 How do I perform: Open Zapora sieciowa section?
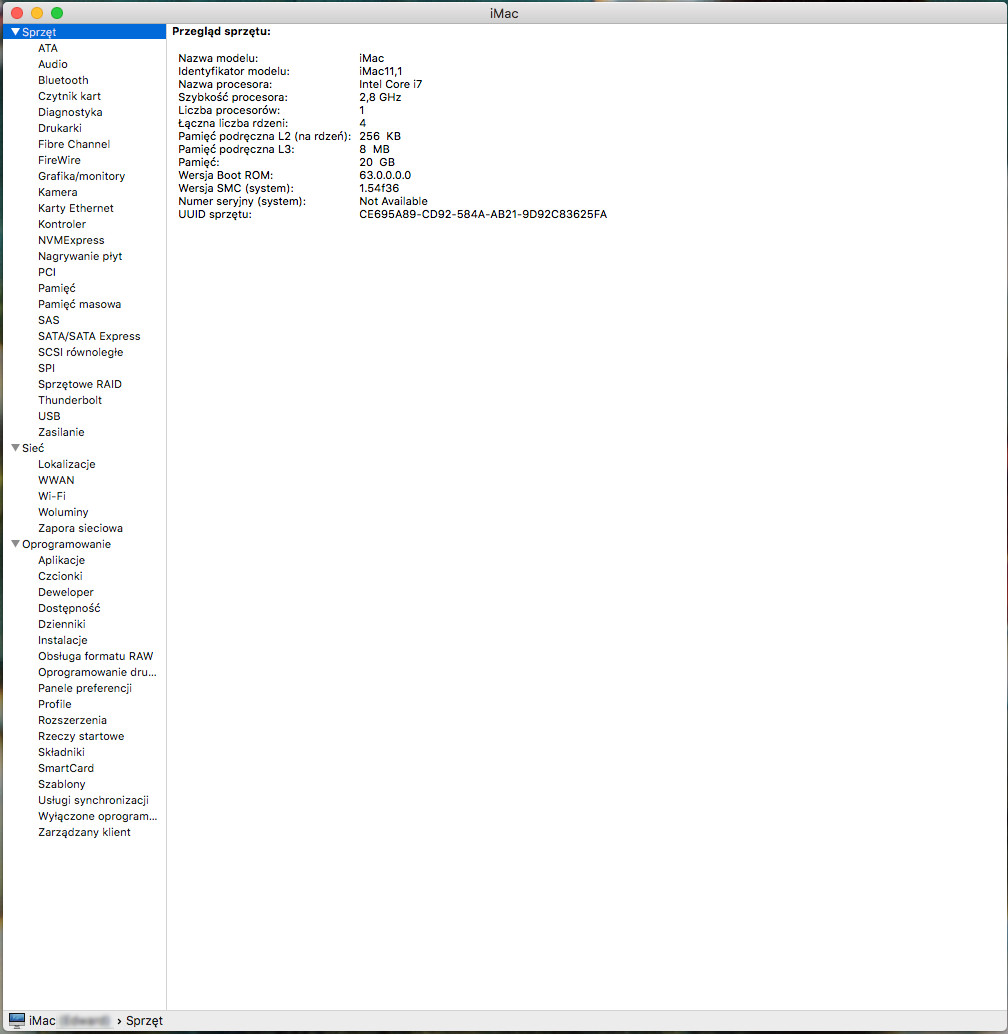pyautogui.click(x=80, y=528)
